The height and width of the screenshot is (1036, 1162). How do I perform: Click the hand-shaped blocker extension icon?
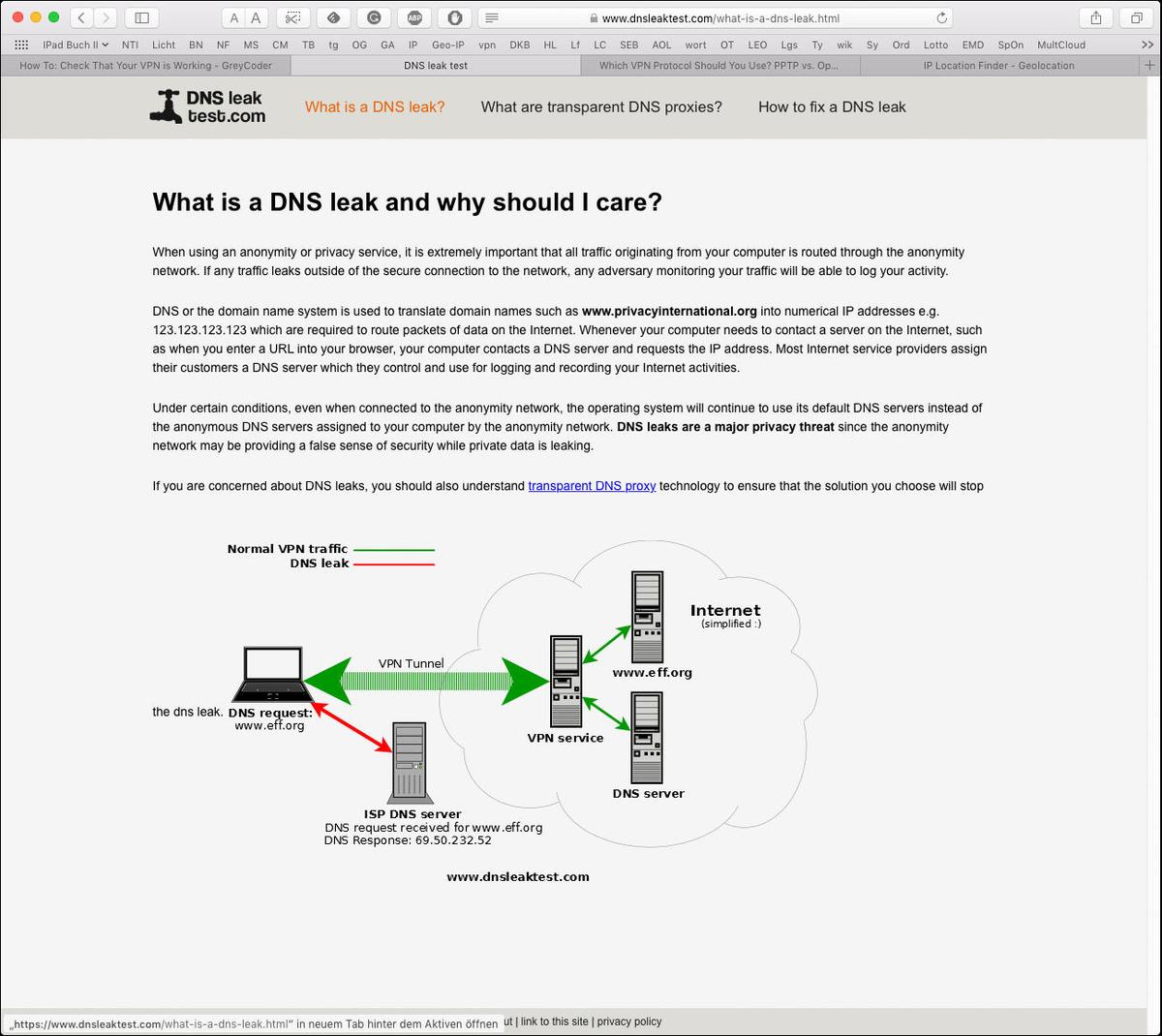coord(455,17)
